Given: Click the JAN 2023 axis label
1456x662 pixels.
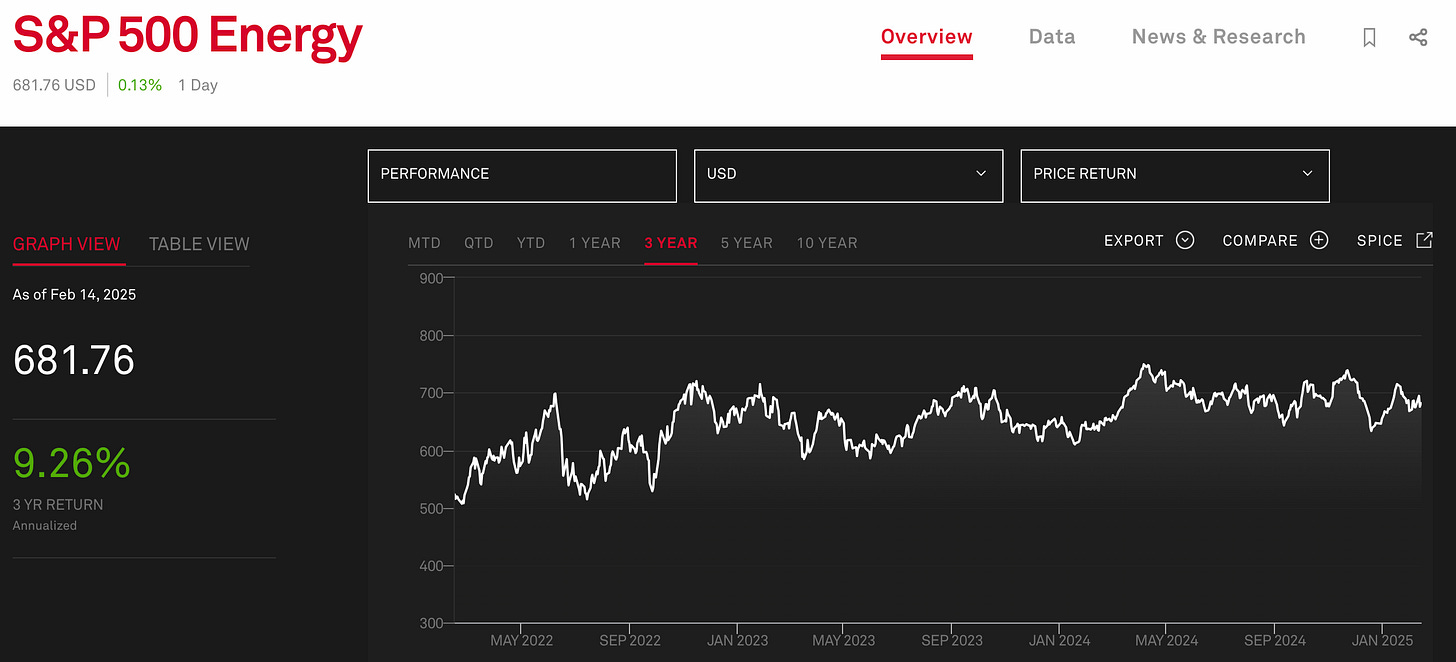Looking at the screenshot, I should point(737,640).
